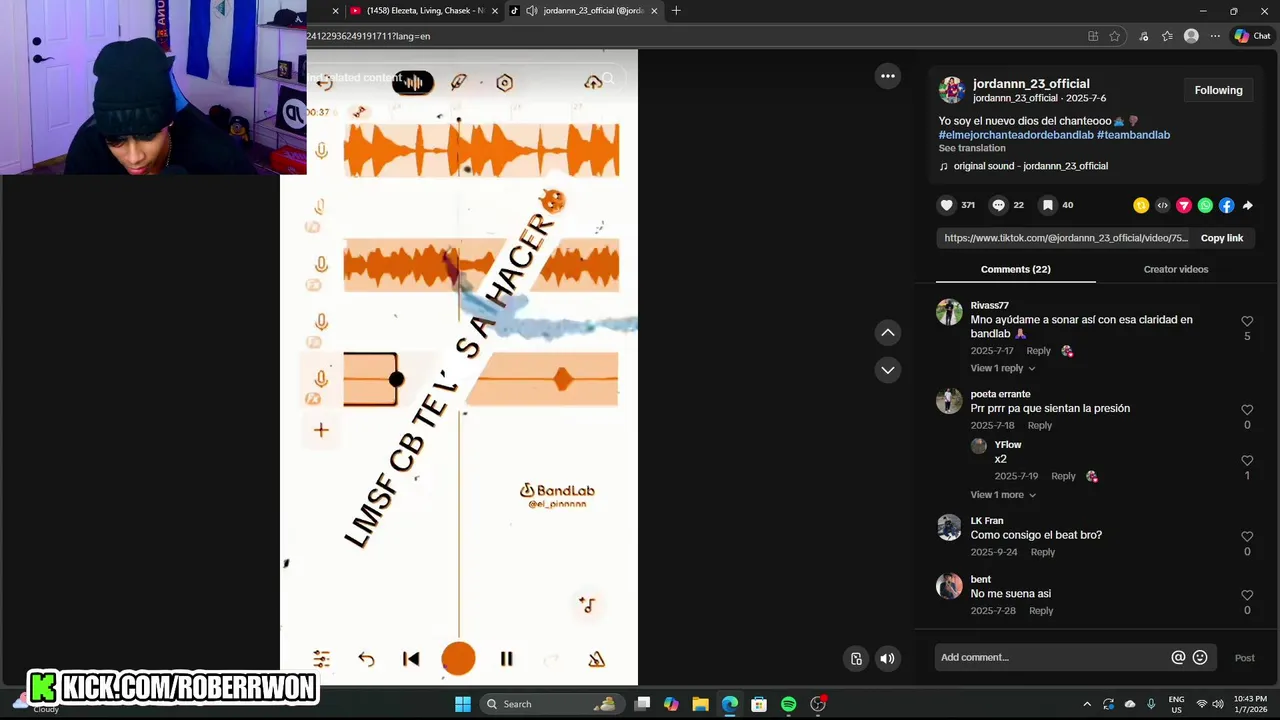
Task: Open the Edge Settings and more menu
Action: pos(1215,36)
